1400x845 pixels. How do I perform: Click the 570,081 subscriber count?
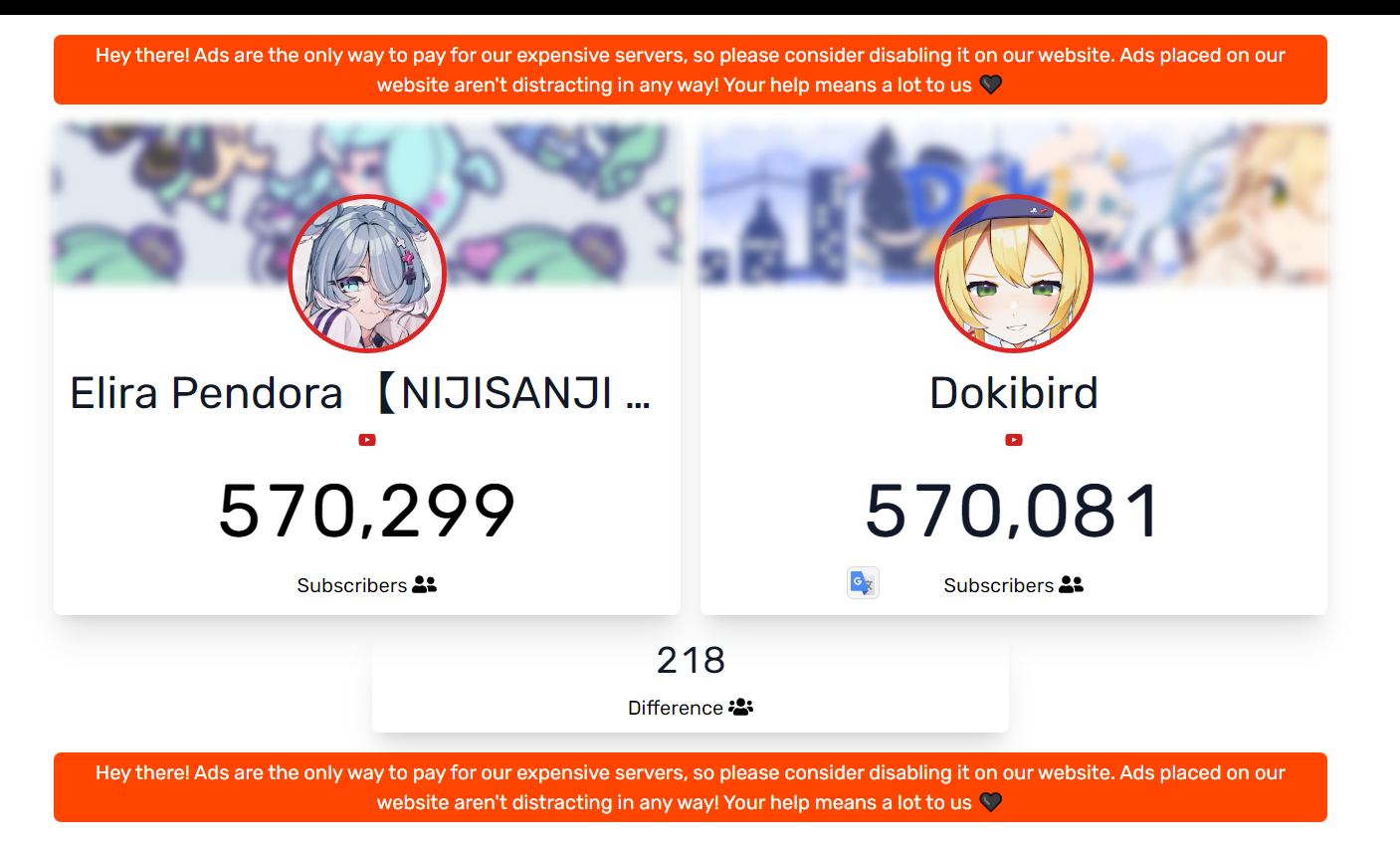pos(1014,511)
